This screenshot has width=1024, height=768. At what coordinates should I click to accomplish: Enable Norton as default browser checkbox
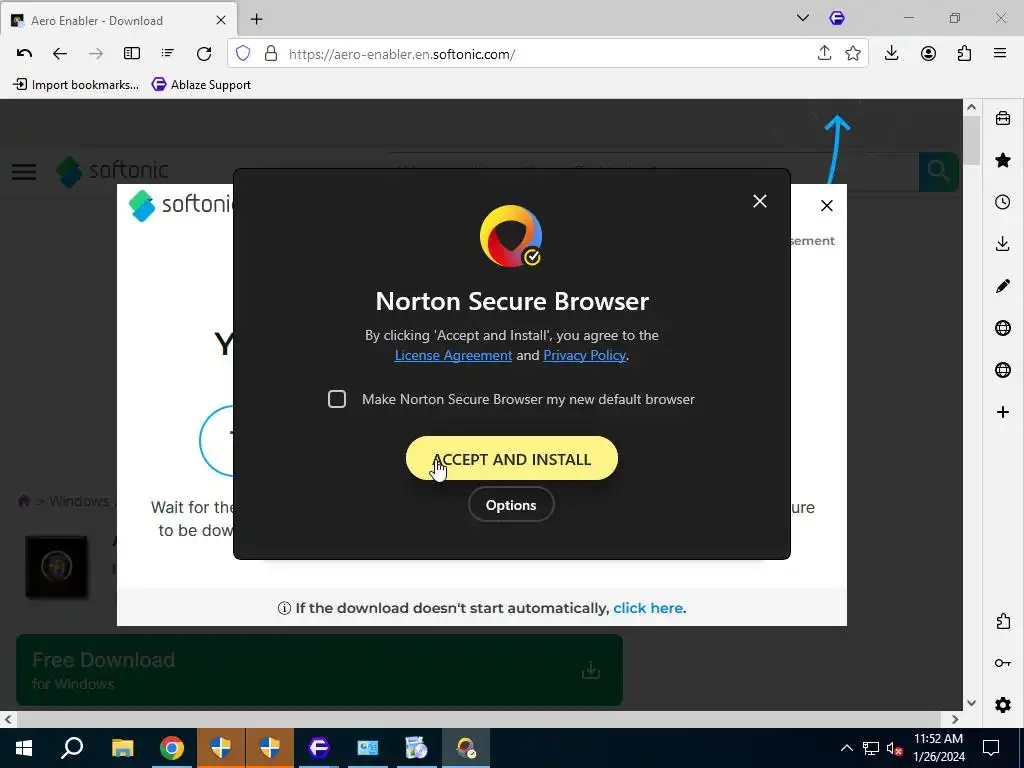337,399
